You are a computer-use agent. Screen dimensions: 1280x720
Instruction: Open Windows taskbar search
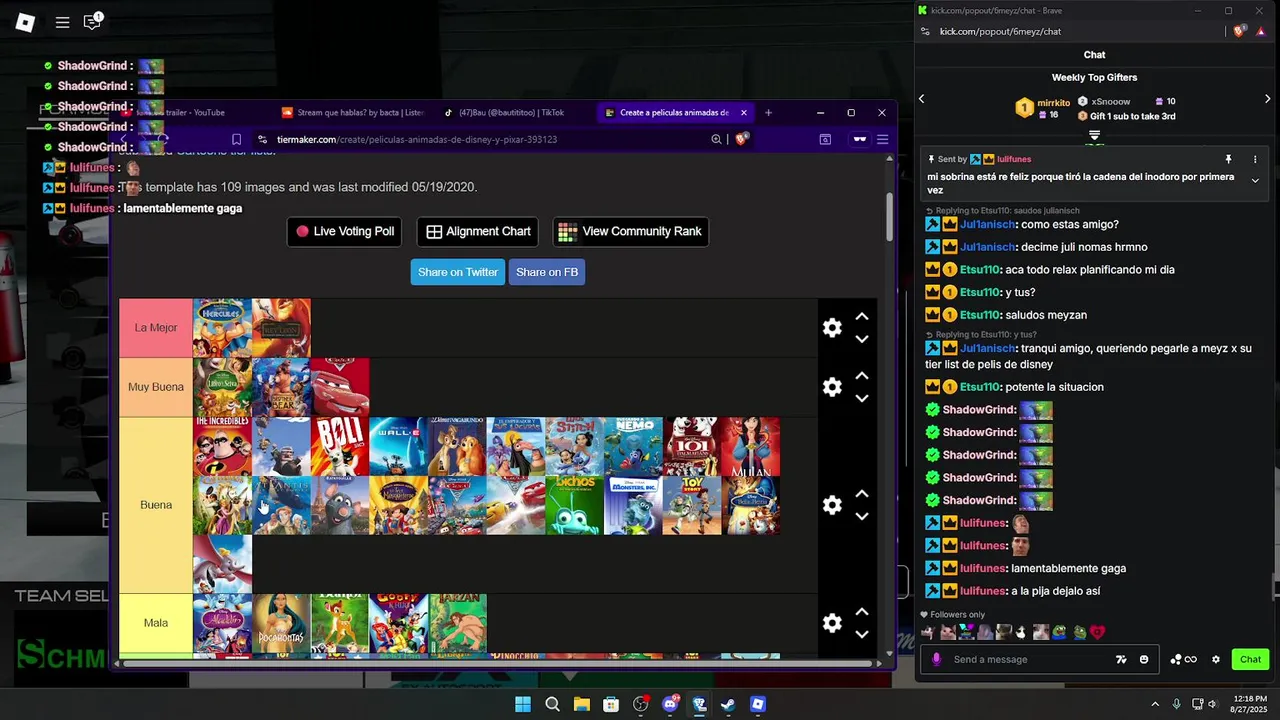(x=552, y=704)
